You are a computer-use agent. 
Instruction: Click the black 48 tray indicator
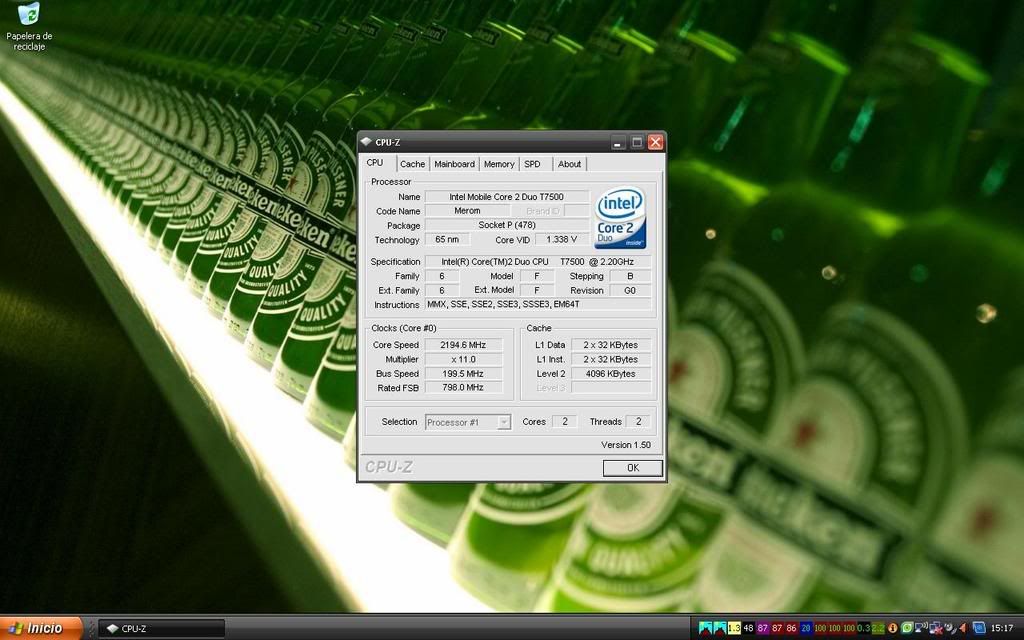click(748, 628)
